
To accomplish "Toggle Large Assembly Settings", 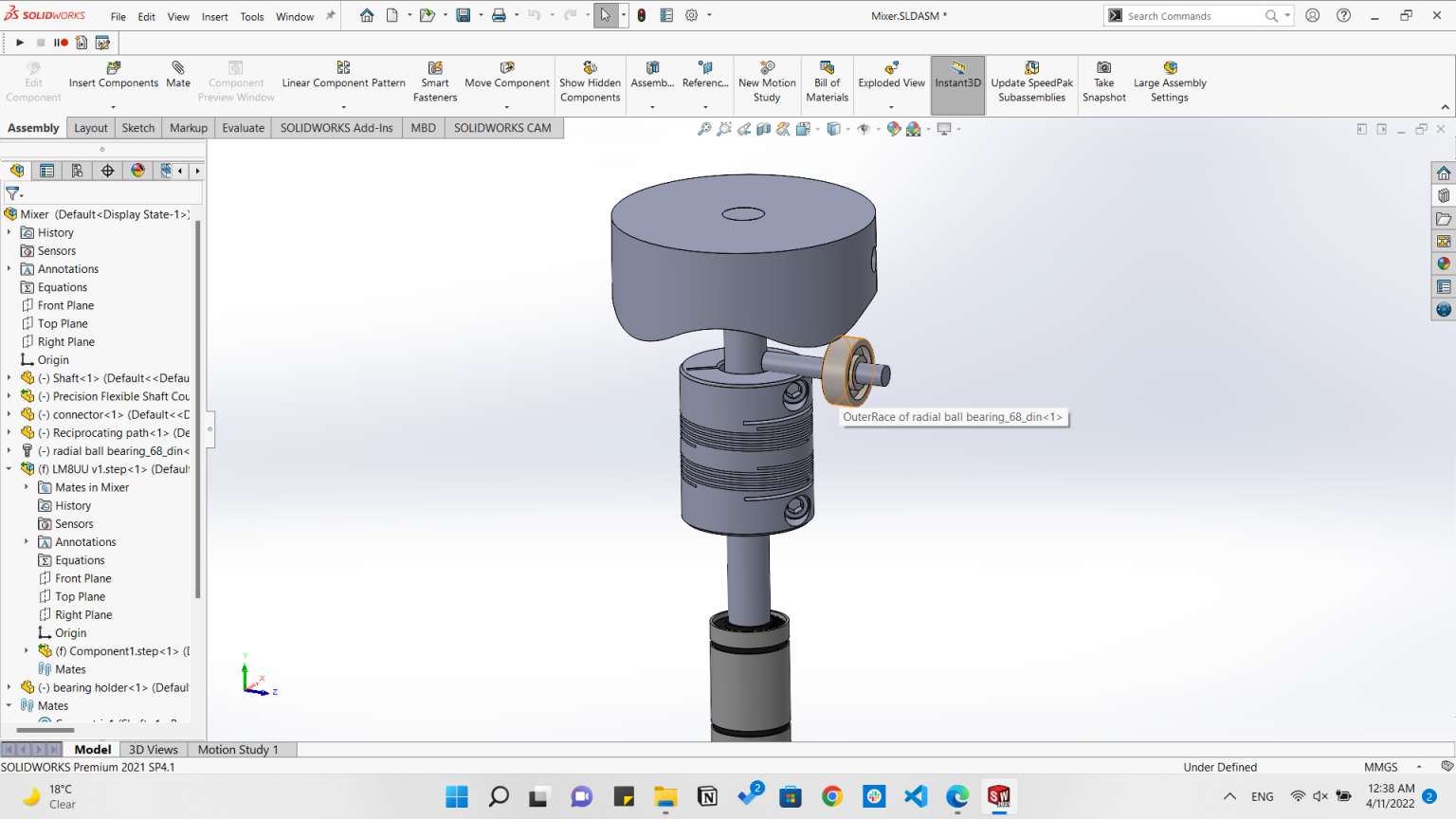I will point(1170,82).
